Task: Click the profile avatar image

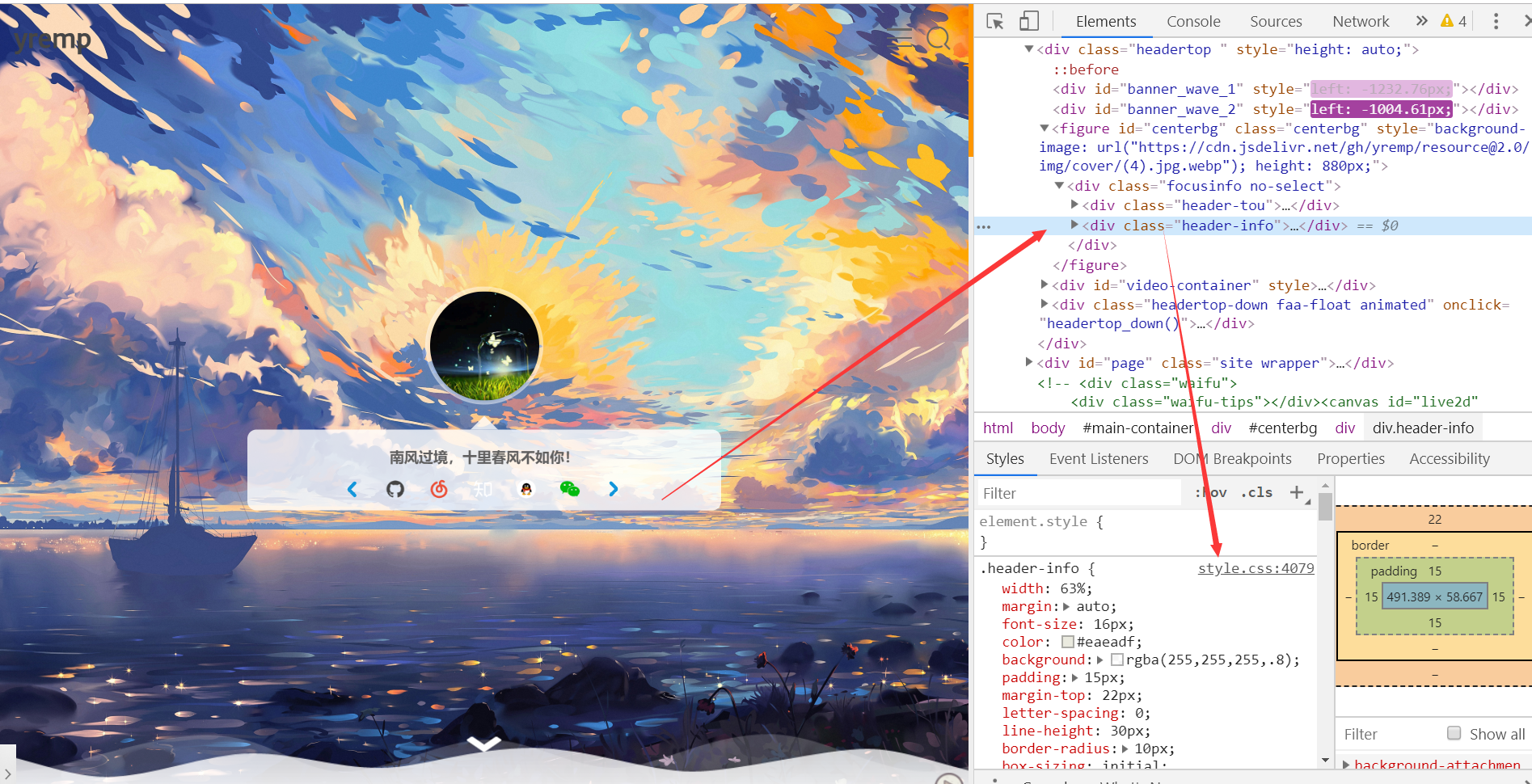Action: click(x=484, y=346)
